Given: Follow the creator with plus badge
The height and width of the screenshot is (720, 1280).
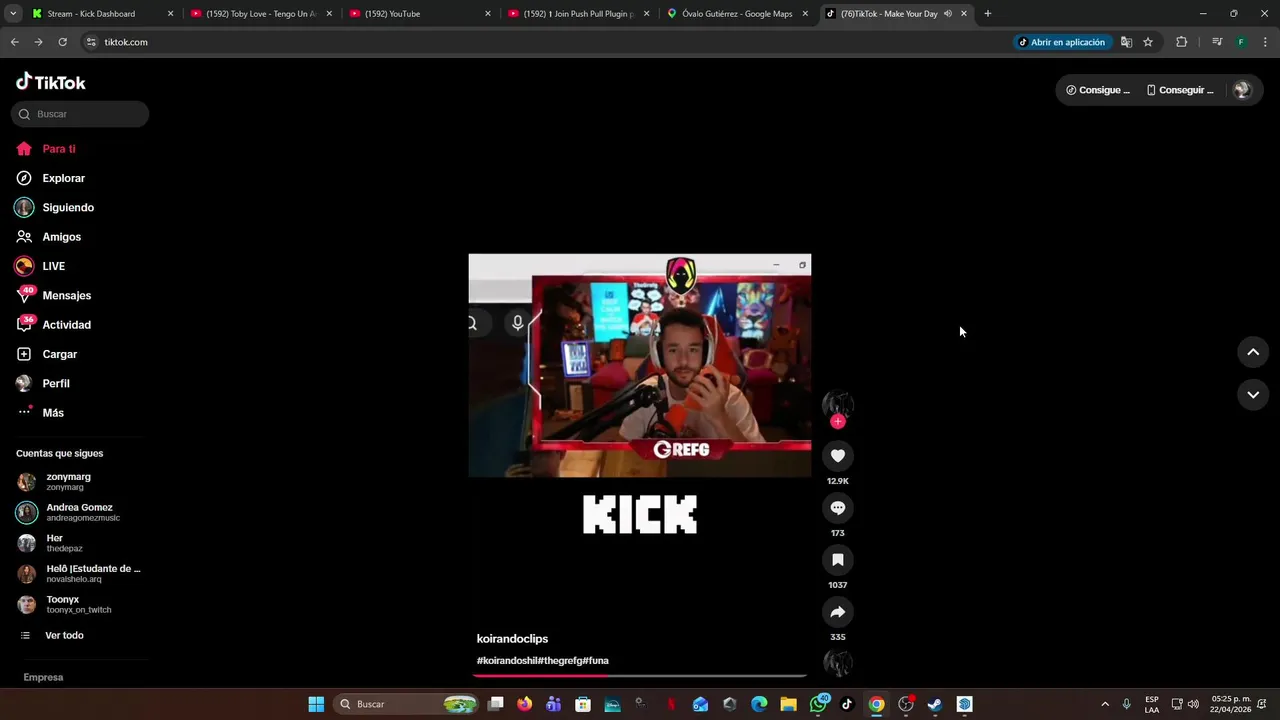Looking at the screenshot, I should coord(838,422).
